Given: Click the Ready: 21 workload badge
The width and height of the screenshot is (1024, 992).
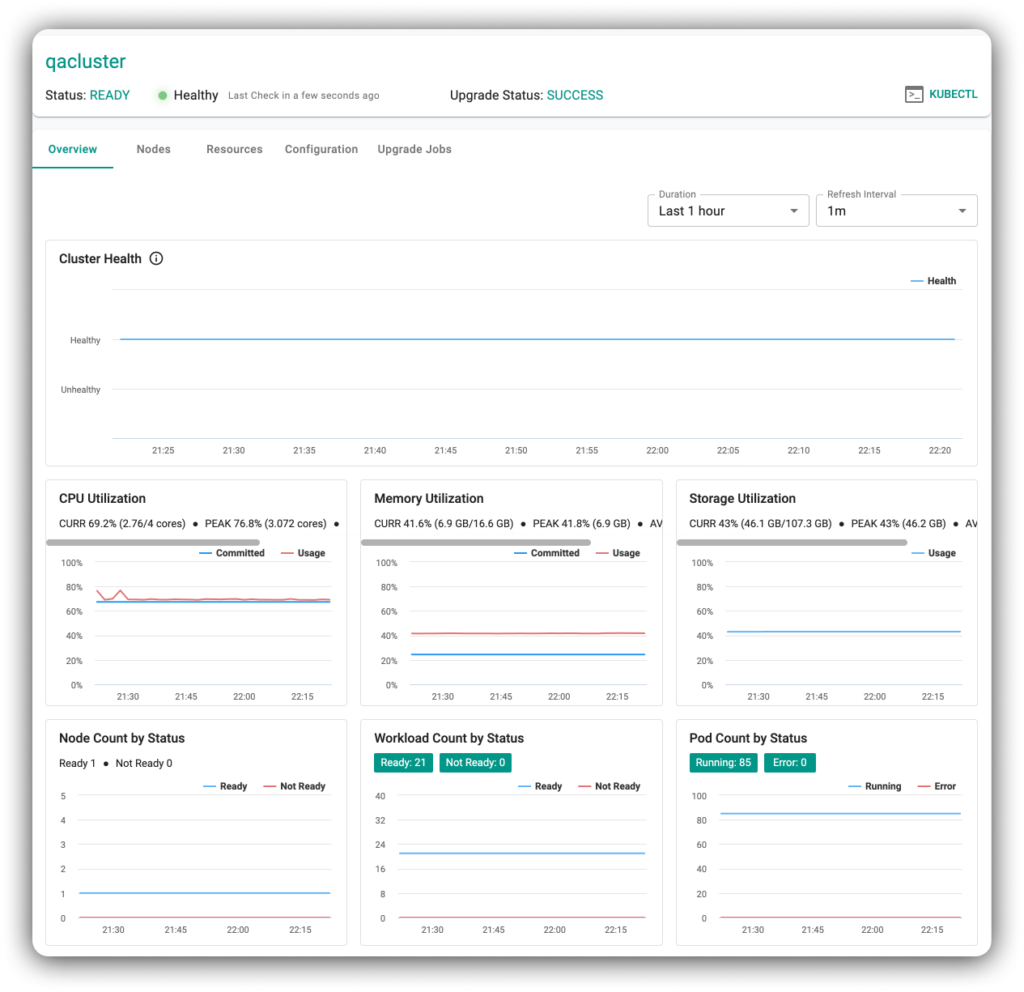Looking at the screenshot, I should click(x=404, y=763).
